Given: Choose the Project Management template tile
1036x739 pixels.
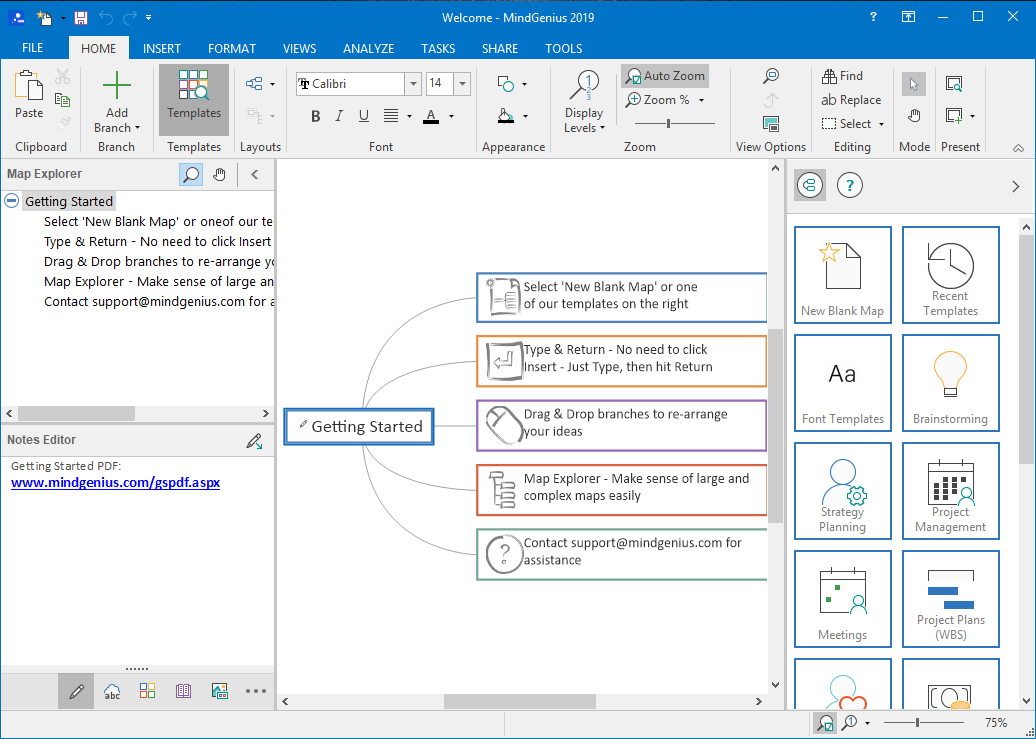Looking at the screenshot, I should click(x=950, y=490).
